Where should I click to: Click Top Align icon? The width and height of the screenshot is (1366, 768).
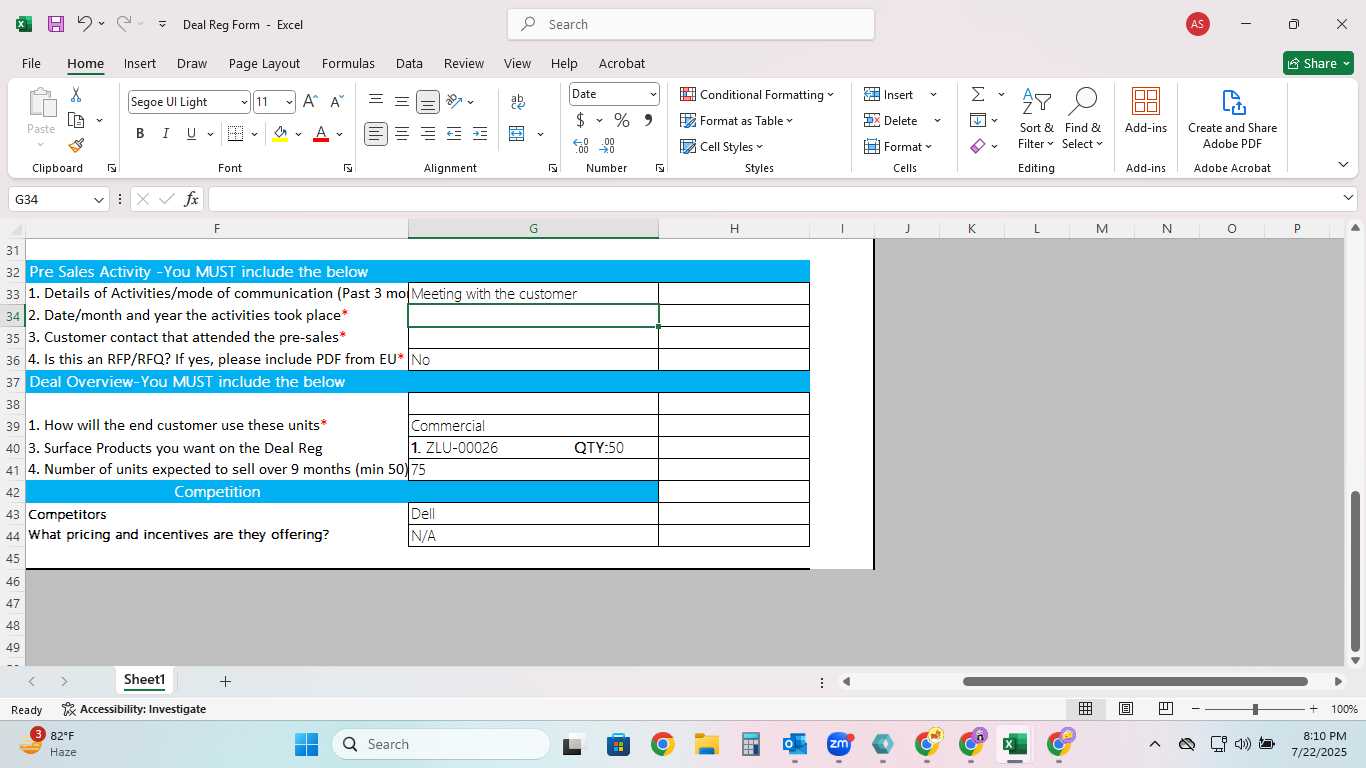click(376, 101)
